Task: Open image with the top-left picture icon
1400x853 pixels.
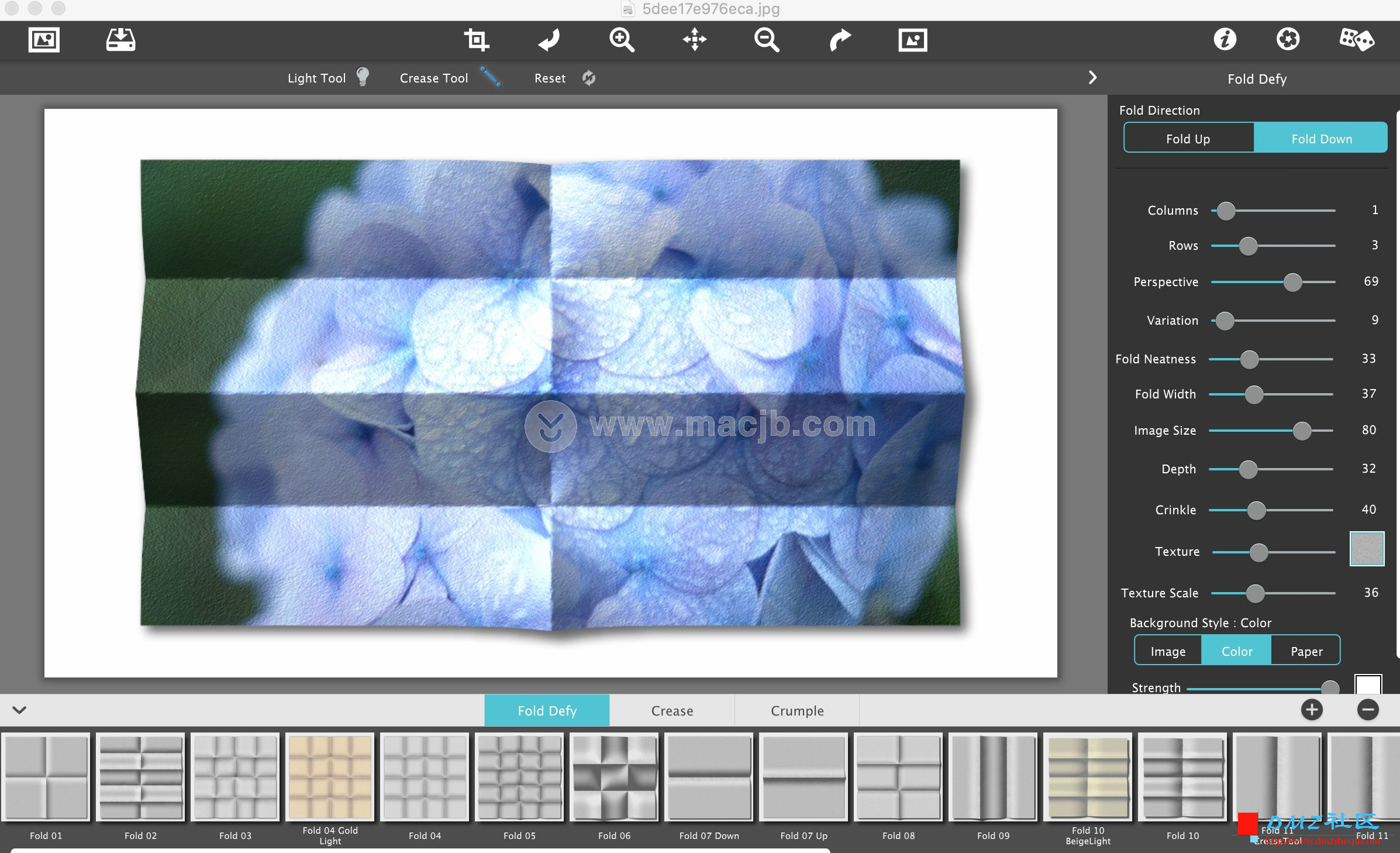Action: 44,40
